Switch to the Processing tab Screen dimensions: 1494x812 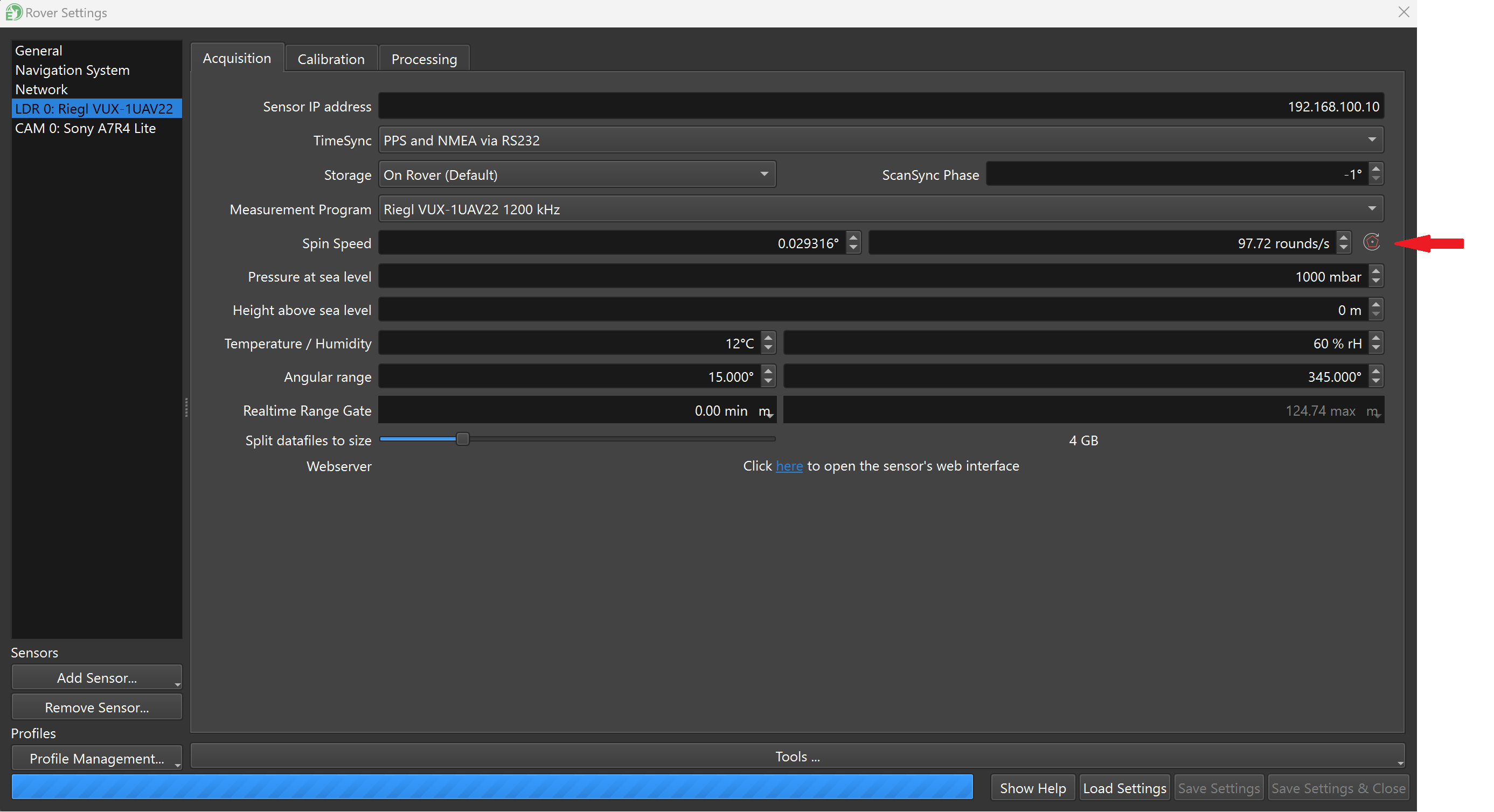pyautogui.click(x=423, y=59)
